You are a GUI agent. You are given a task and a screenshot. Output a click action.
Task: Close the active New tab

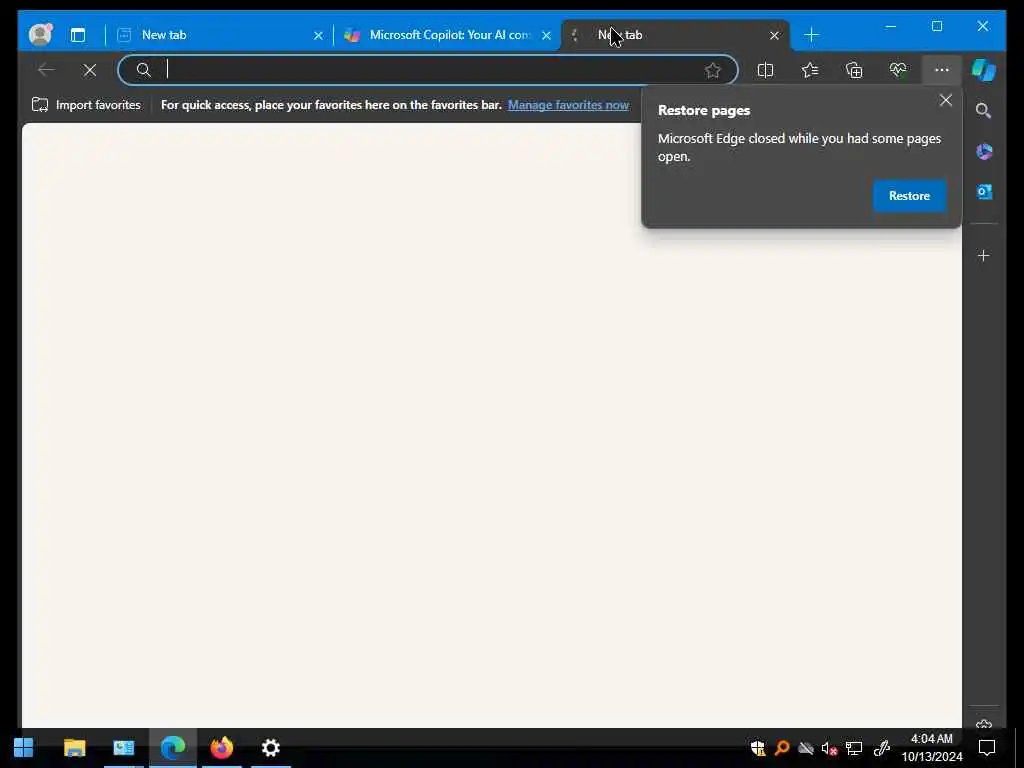(x=774, y=35)
